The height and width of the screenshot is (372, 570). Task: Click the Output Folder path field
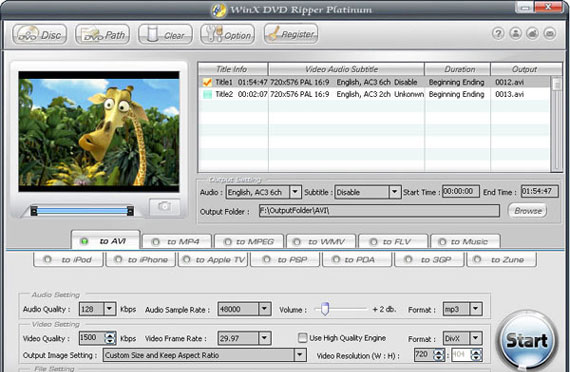pos(379,211)
